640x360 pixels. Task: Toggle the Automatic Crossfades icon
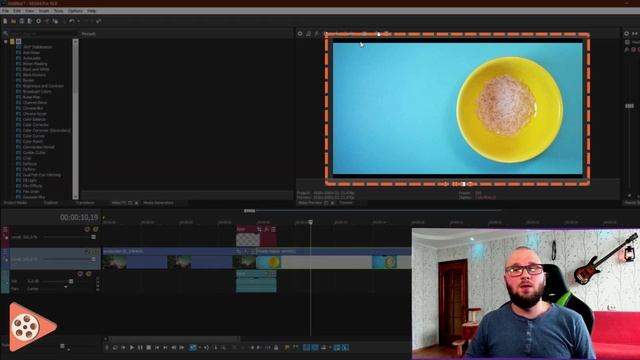click(x=315, y=348)
